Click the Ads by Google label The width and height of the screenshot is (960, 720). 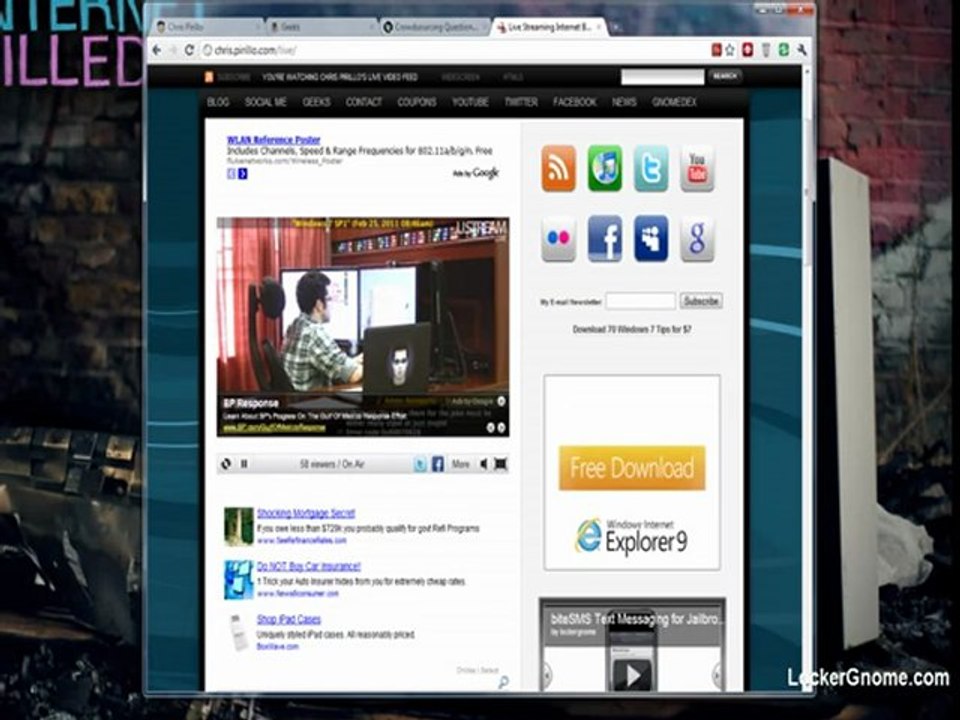pos(476,174)
